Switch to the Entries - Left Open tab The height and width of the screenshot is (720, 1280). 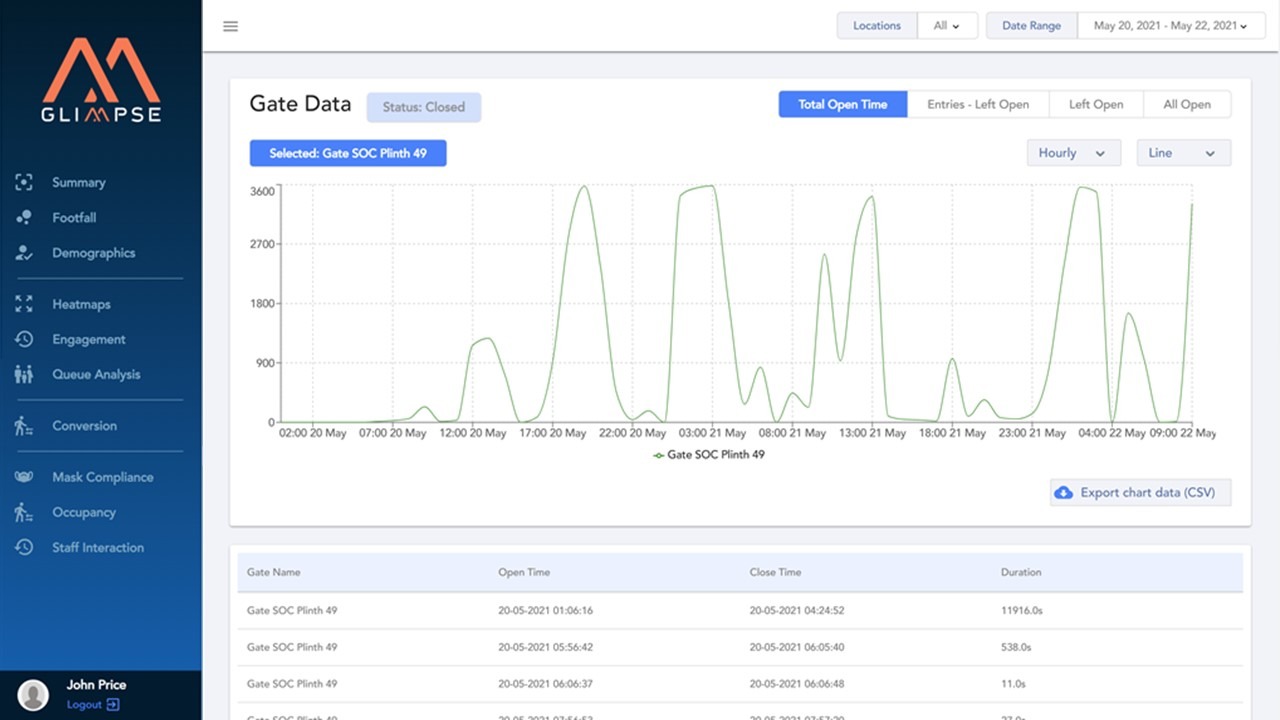click(978, 104)
